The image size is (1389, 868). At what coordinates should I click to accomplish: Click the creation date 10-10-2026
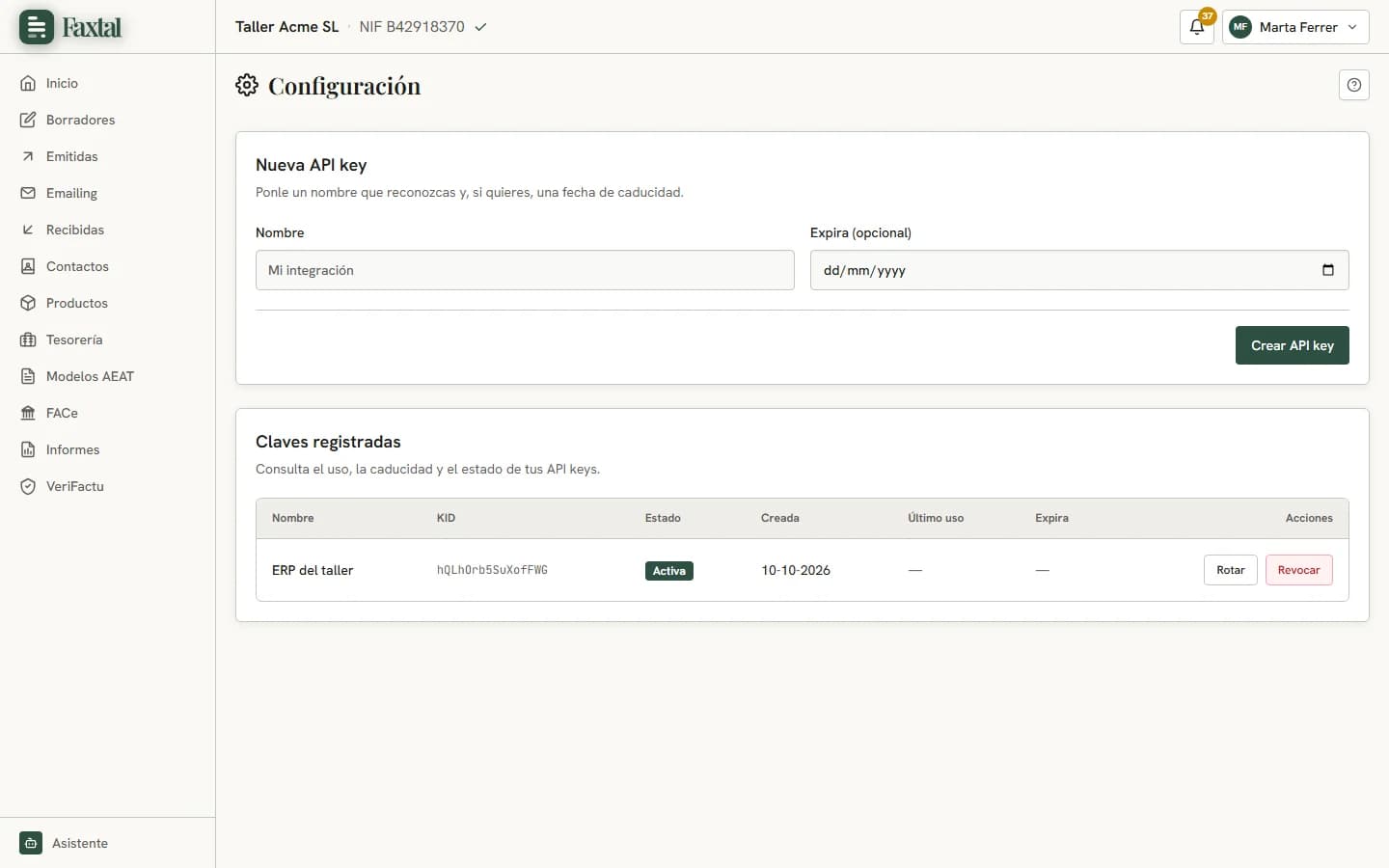(796, 570)
